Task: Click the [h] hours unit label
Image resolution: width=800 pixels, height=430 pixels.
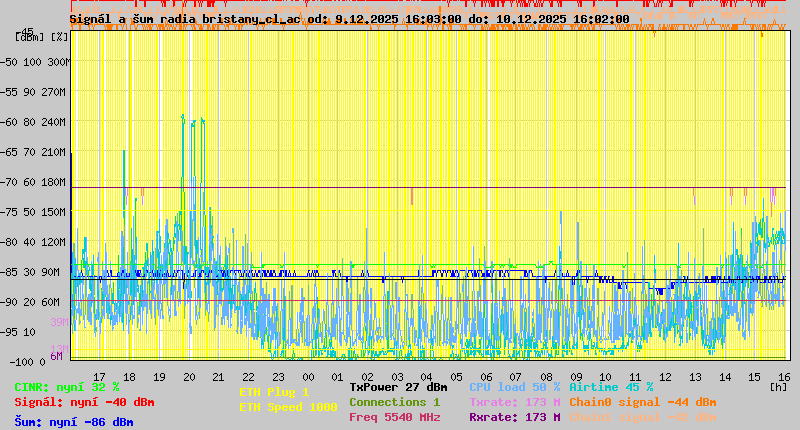Action: 778,386
